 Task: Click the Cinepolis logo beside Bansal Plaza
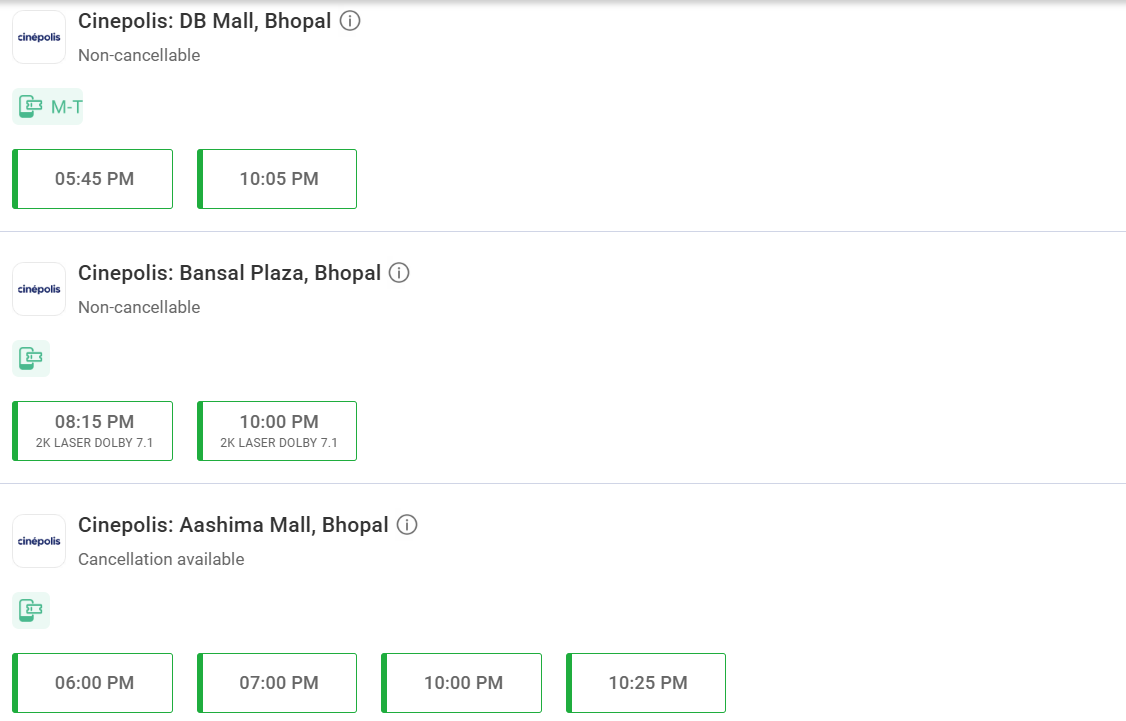(39, 289)
